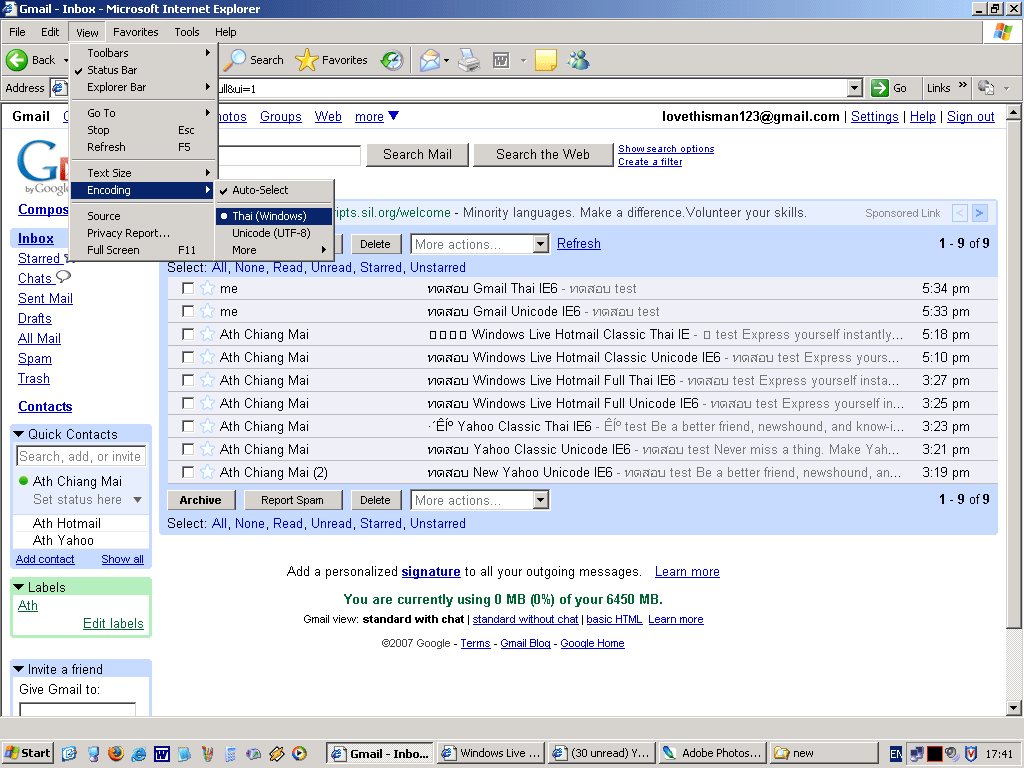This screenshot has height=768, width=1024.
Task: Click the EN language indicator in tray
Action: (x=896, y=754)
